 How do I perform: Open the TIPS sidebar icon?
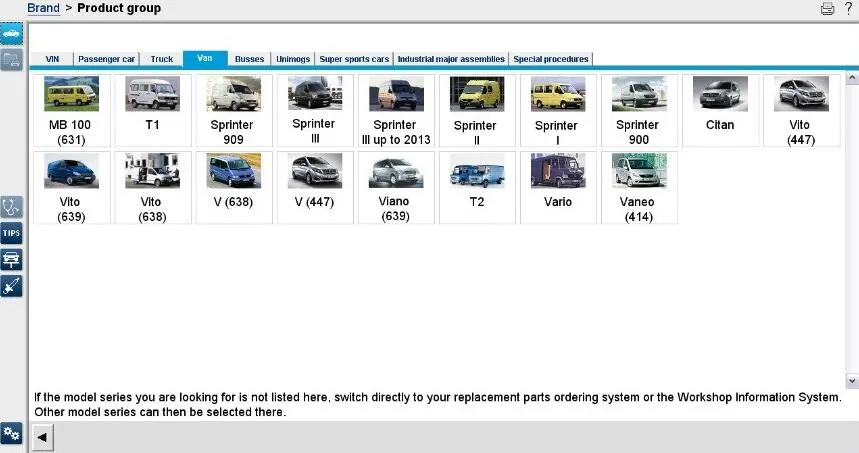pyautogui.click(x=12, y=233)
